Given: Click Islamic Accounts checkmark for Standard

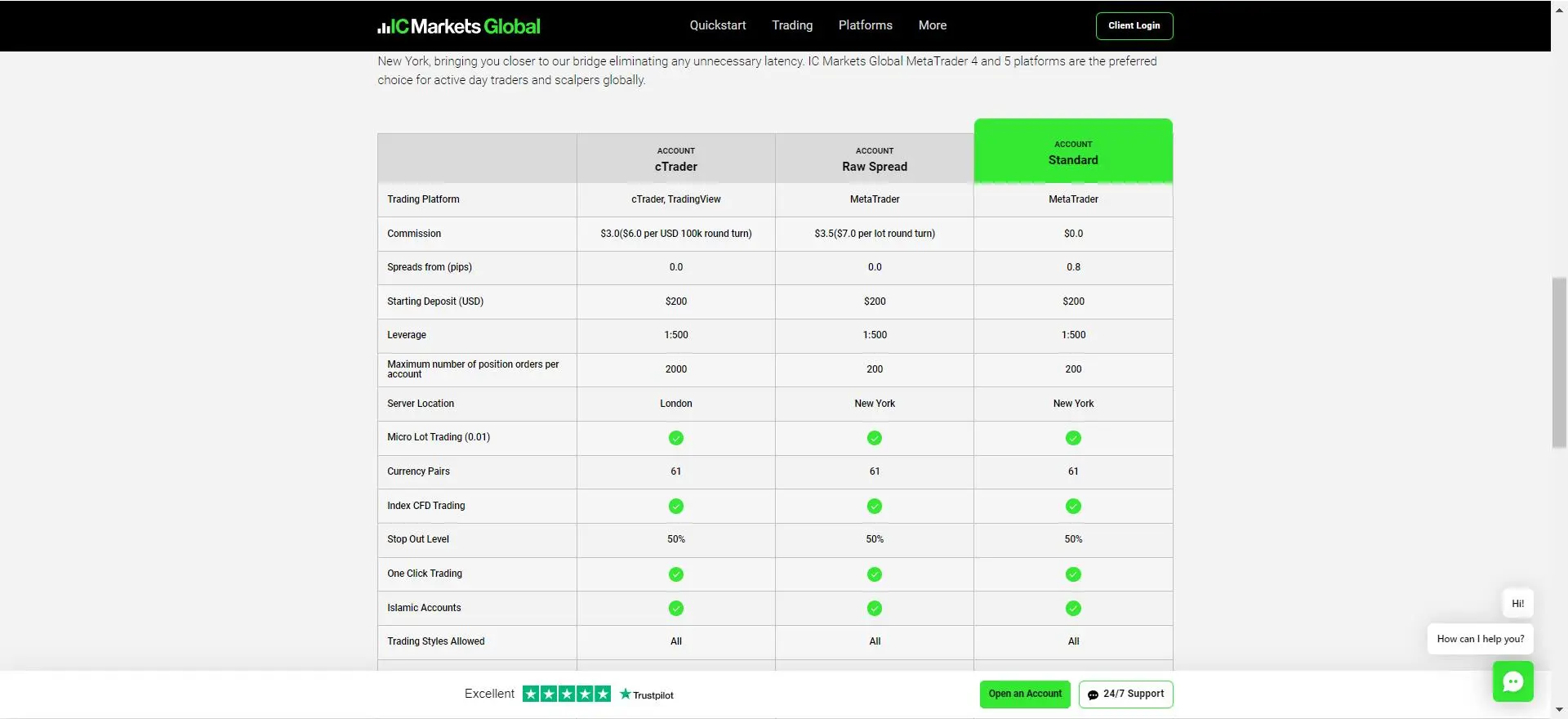Looking at the screenshot, I should [1073, 609].
